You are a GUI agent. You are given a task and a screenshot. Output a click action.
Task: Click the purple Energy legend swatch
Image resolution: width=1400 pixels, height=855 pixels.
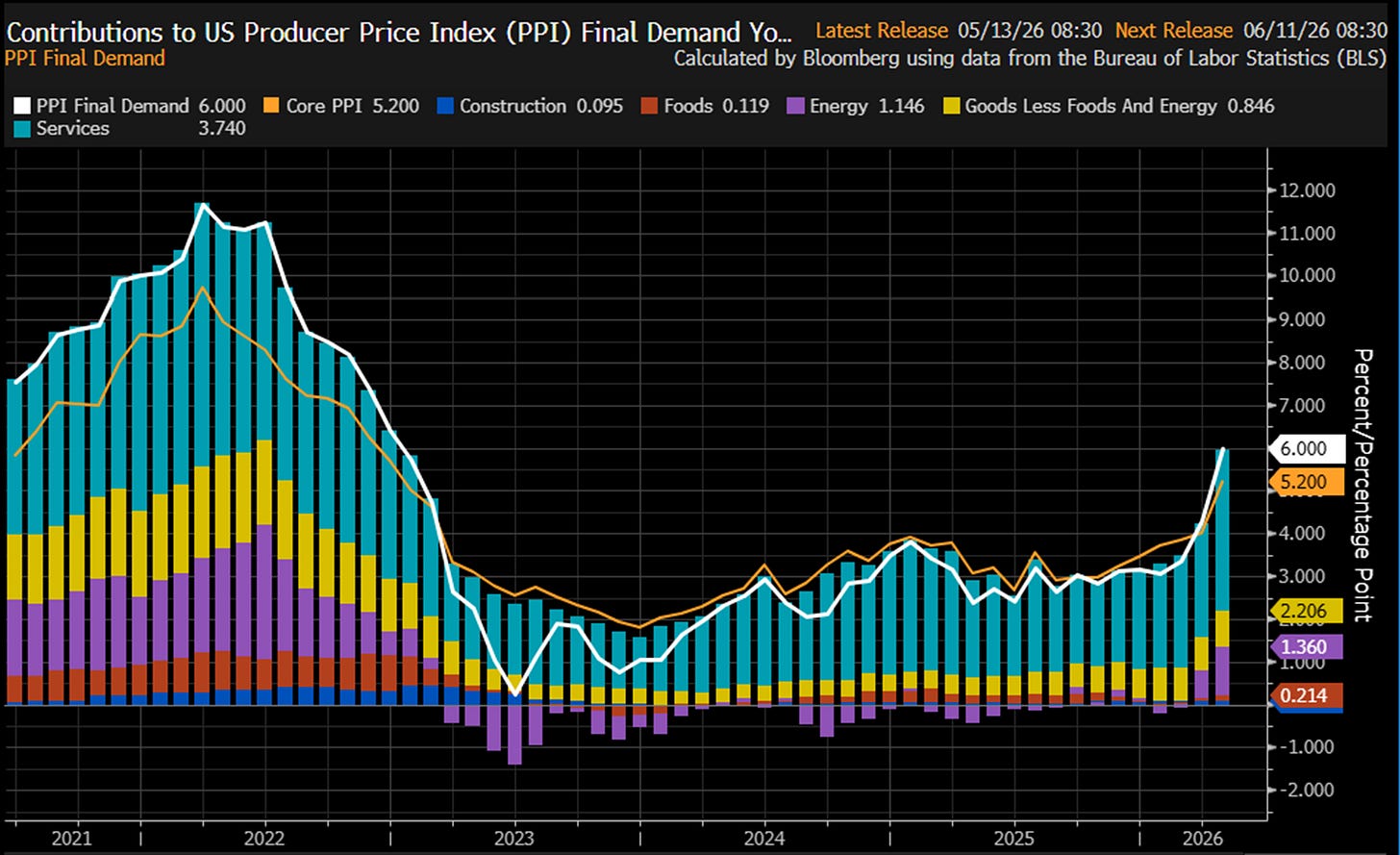coord(794,106)
